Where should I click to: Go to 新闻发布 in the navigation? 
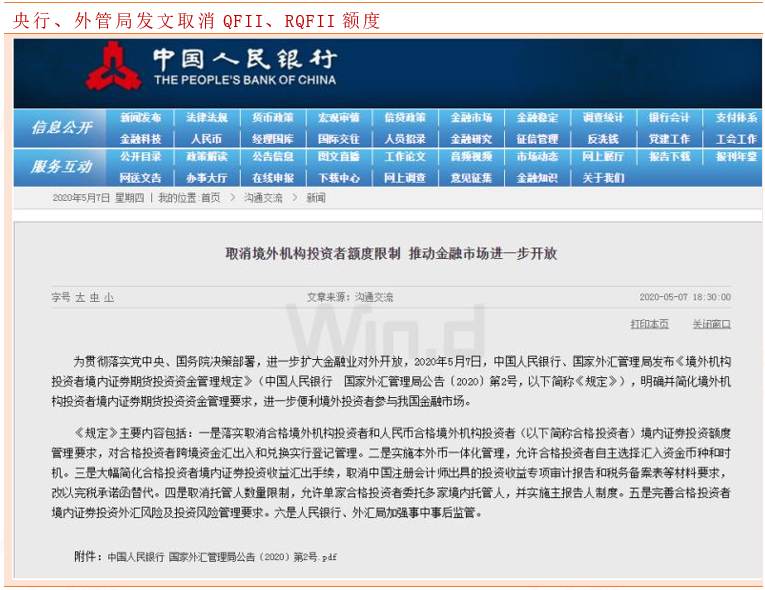click(141, 118)
